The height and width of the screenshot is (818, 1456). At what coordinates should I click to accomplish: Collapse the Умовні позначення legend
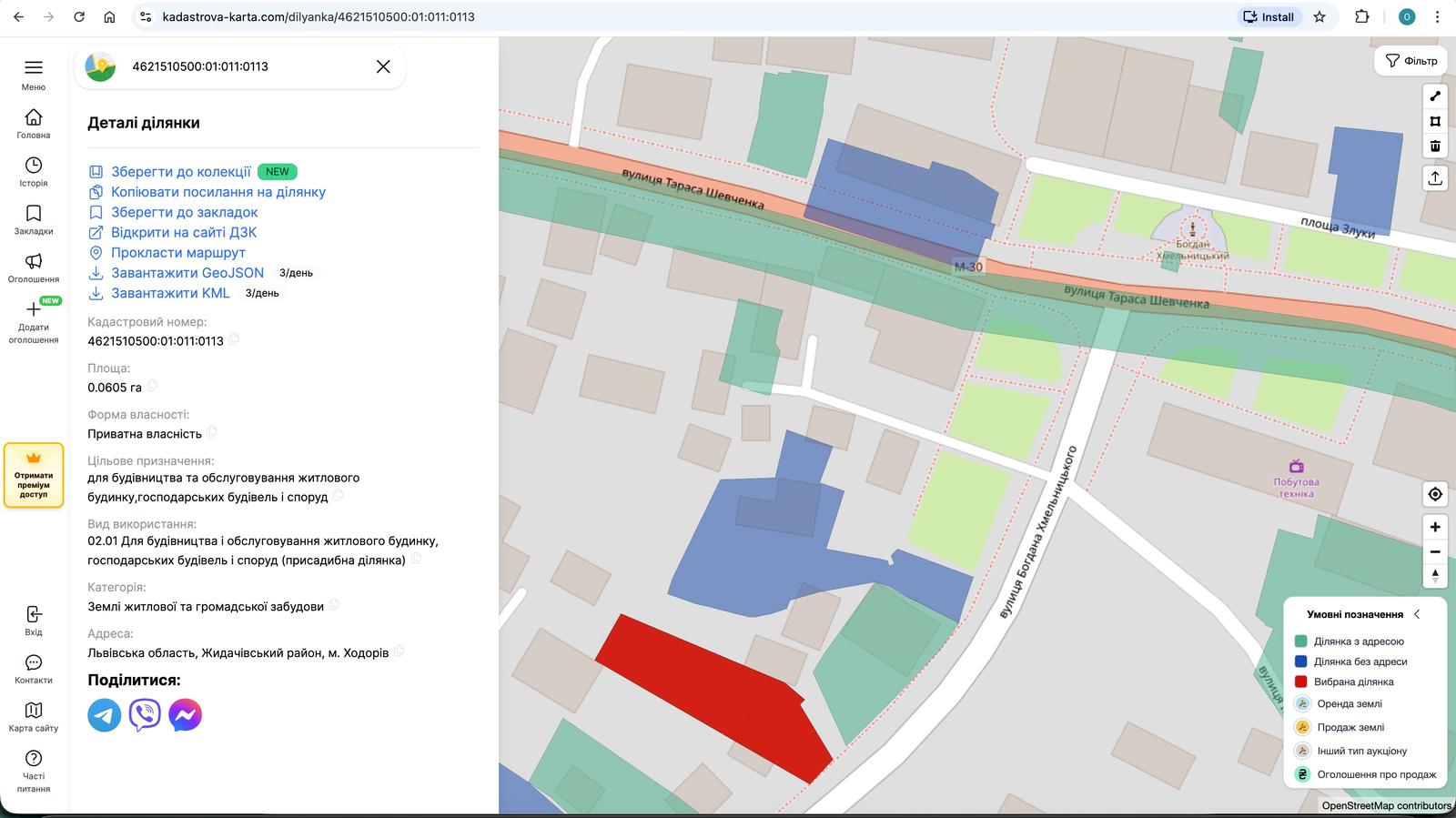[x=1417, y=614]
